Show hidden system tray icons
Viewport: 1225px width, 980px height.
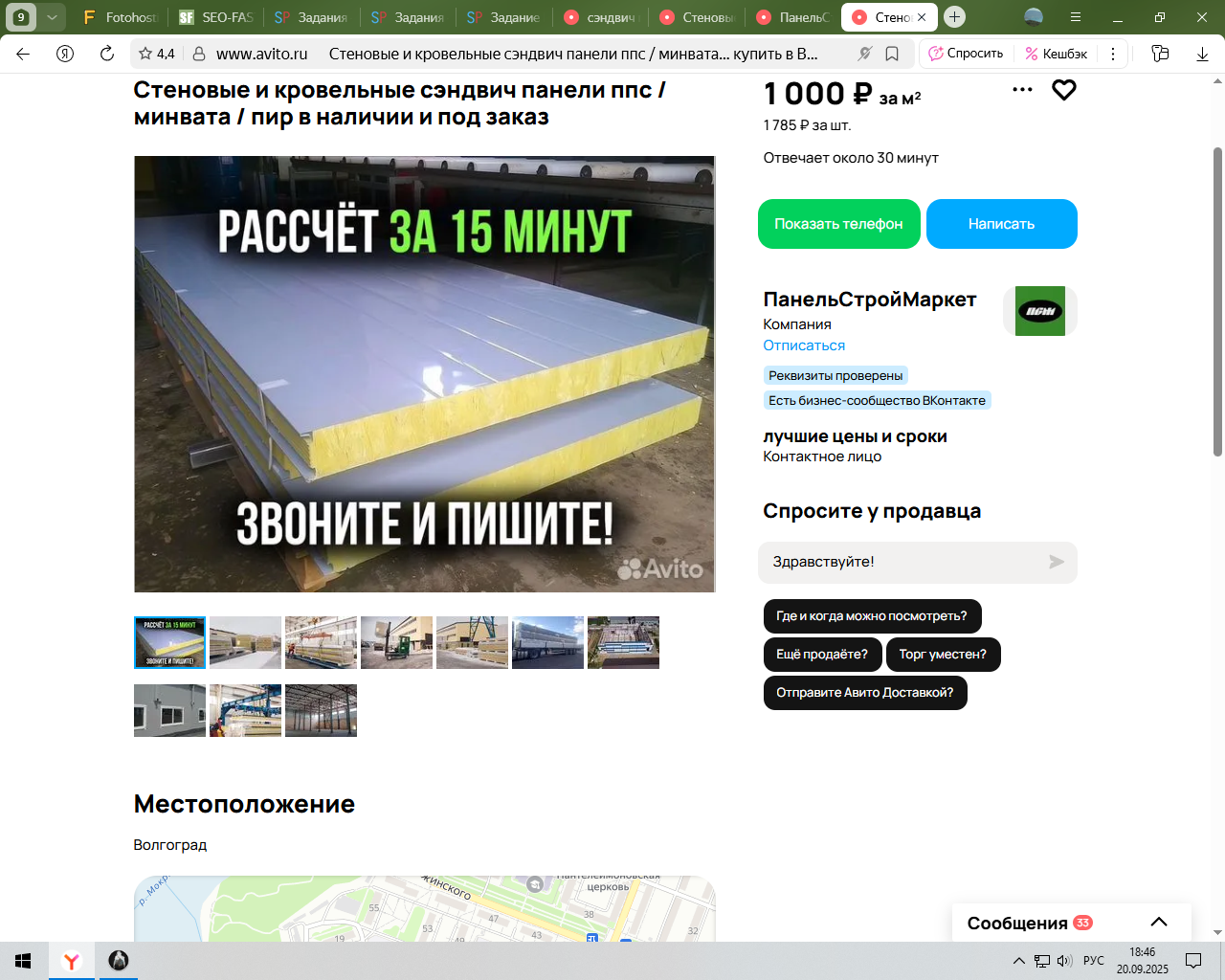[1018, 961]
